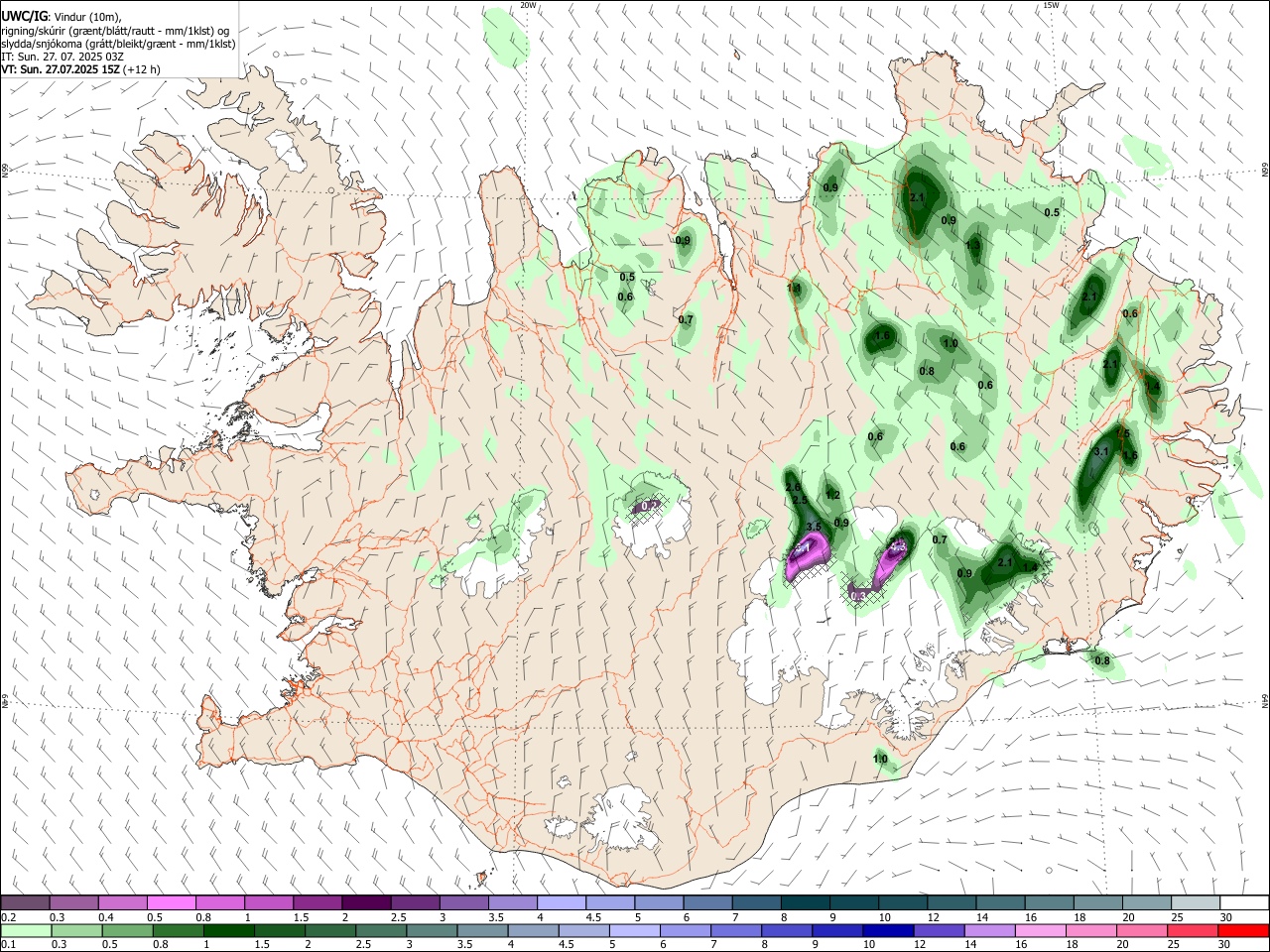This screenshot has width=1270, height=952.
Task: Select the lower legend swatch labeled 0.3
Action: click(x=76, y=930)
